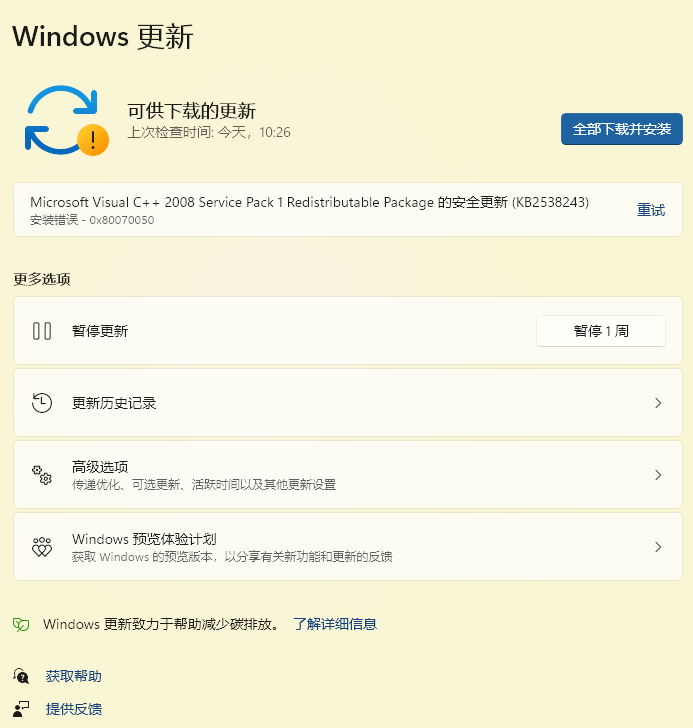Expand chevron on 更新历史记录 row
Image resolution: width=693 pixels, height=728 pixels.
point(658,403)
